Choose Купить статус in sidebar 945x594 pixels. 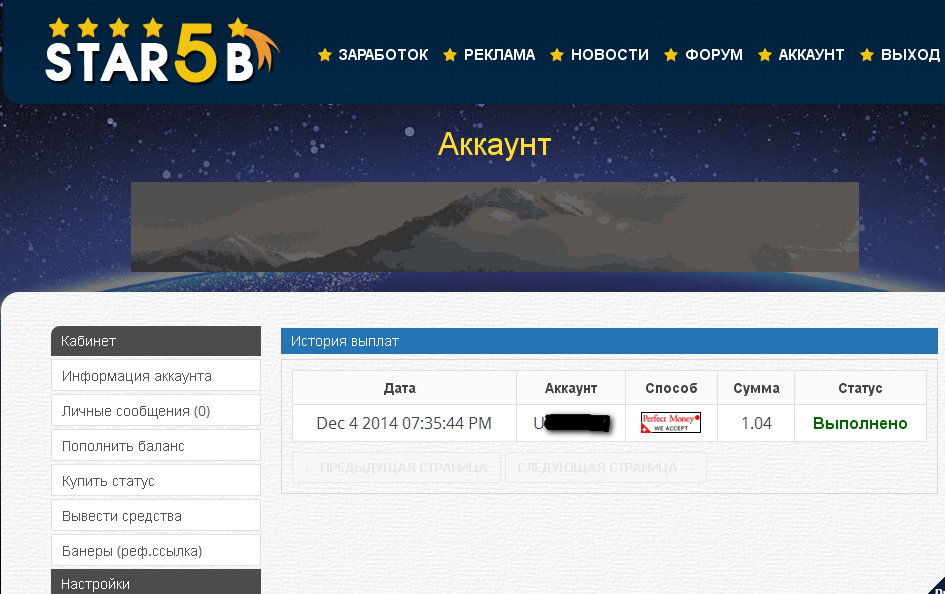tap(108, 481)
